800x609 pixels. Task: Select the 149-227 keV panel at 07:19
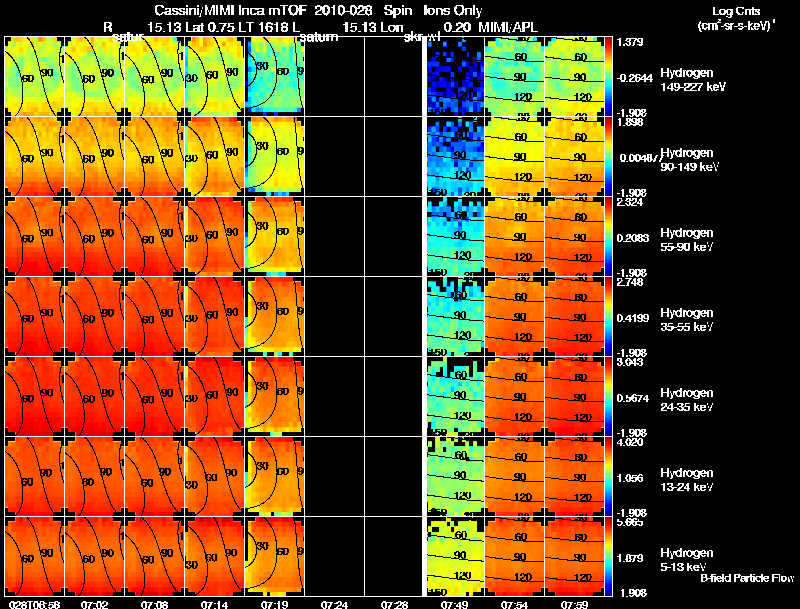pyautogui.click(x=274, y=76)
